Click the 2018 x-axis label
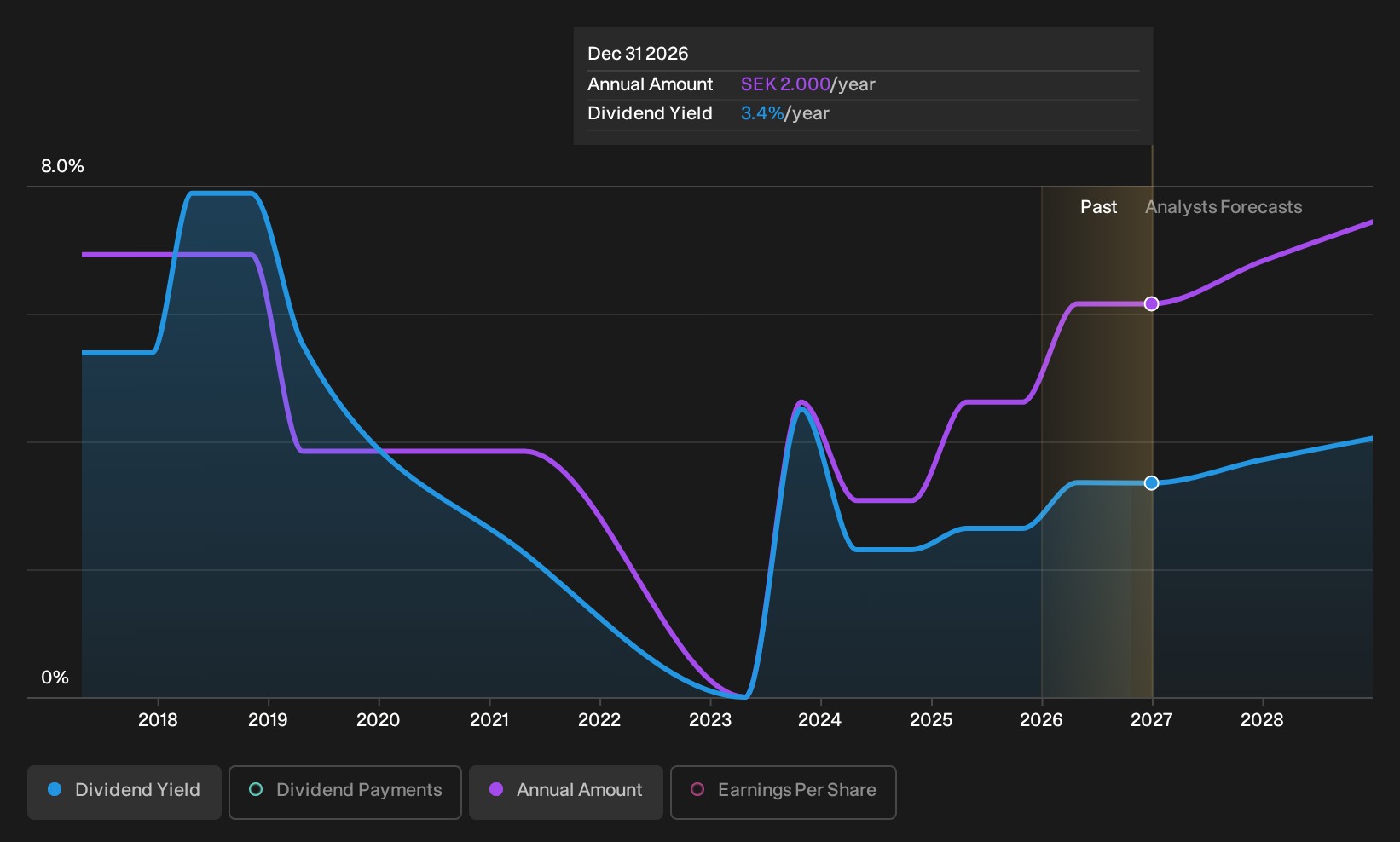This screenshot has width=1400, height=842. tap(158, 720)
